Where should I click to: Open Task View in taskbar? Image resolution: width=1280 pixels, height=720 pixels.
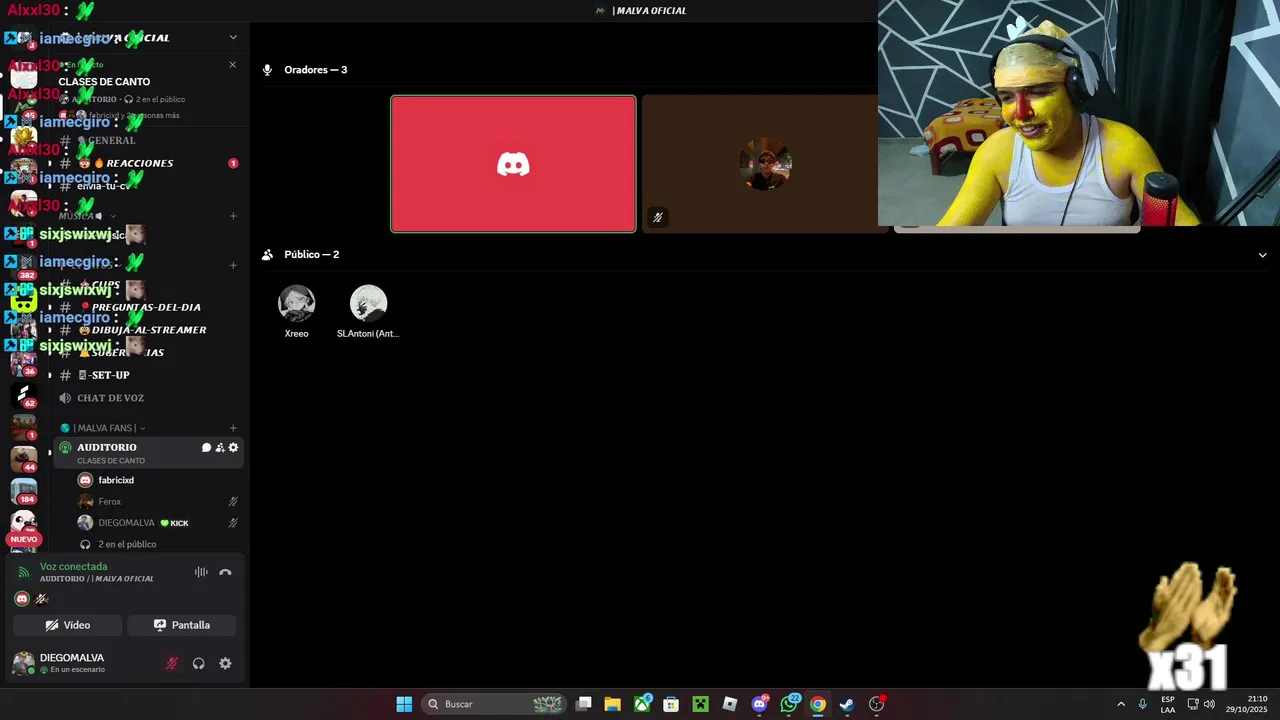(x=584, y=704)
